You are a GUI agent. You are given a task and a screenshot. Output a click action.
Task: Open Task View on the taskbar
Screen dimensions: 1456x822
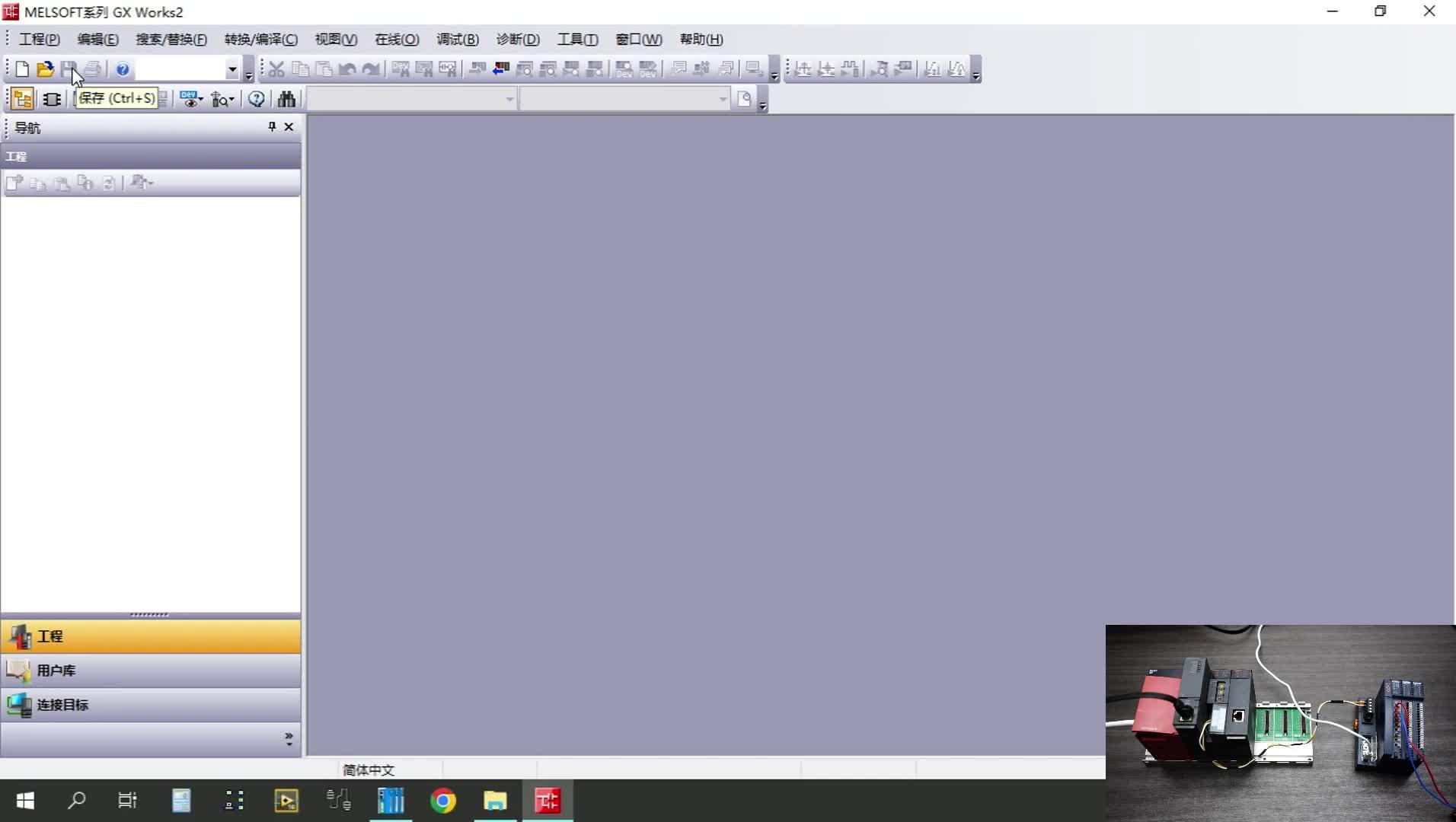point(127,801)
